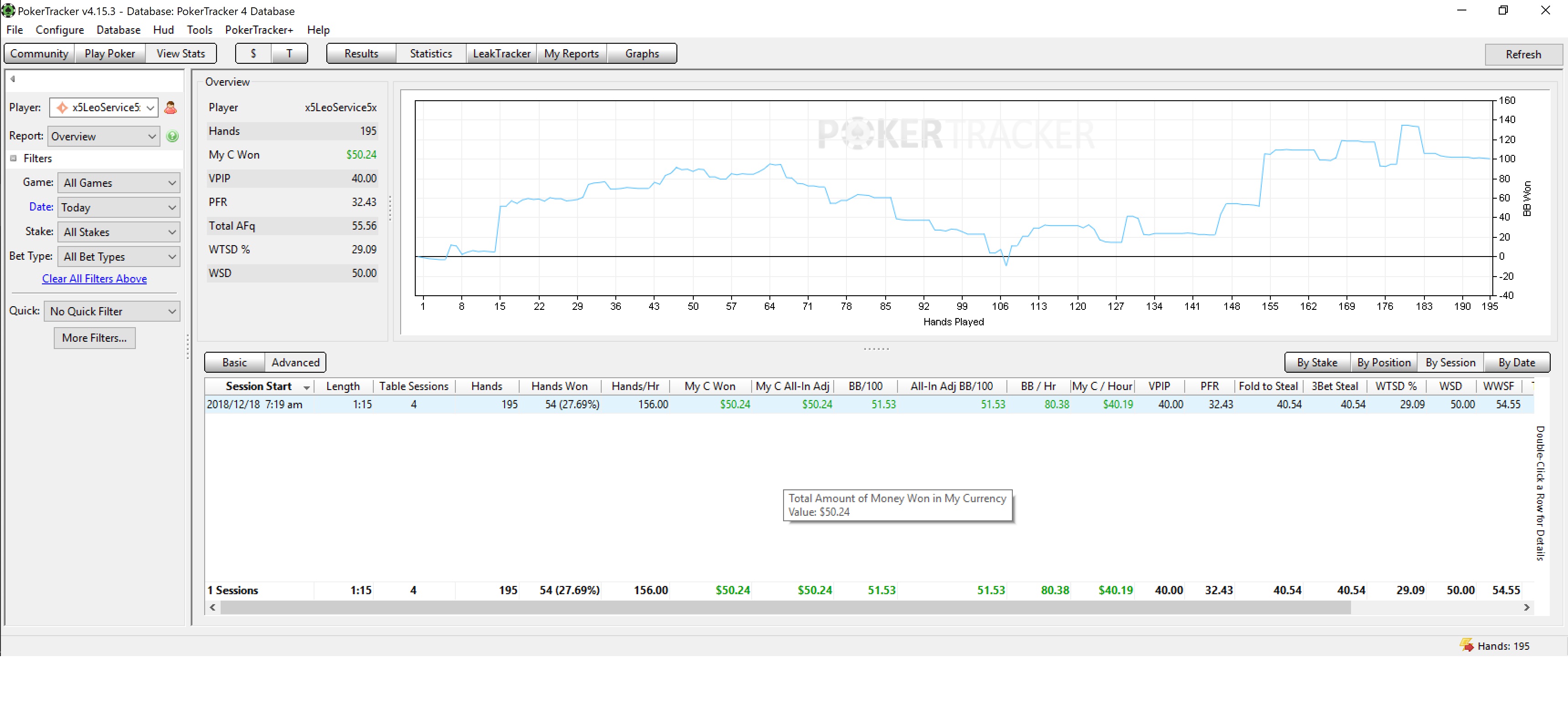This screenshot has height=709, width=1568.
Task: Open the File menu
Action: click(x=15, y=30)
